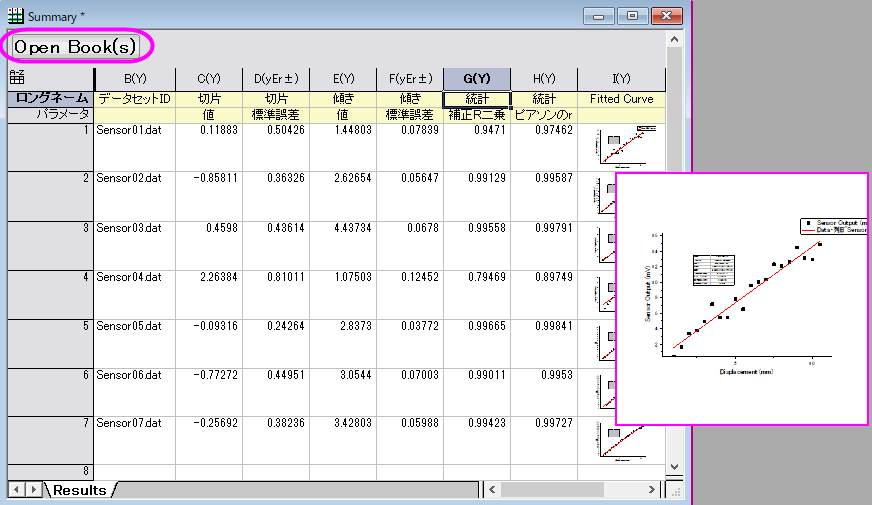Click the パラメータ row label
Image resolution: width=872 pixels, height=505 pixels.
click(51, 115)
